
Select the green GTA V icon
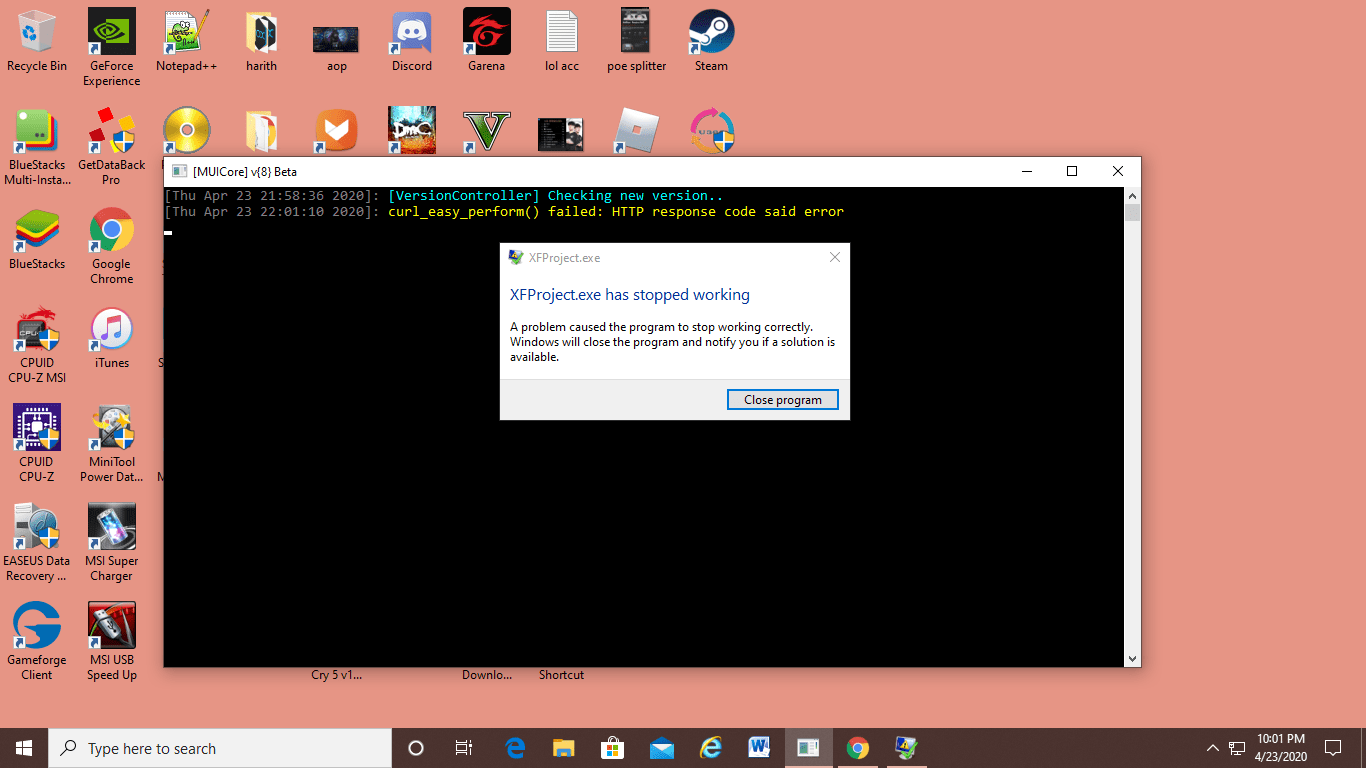click(x=487, y=130)
